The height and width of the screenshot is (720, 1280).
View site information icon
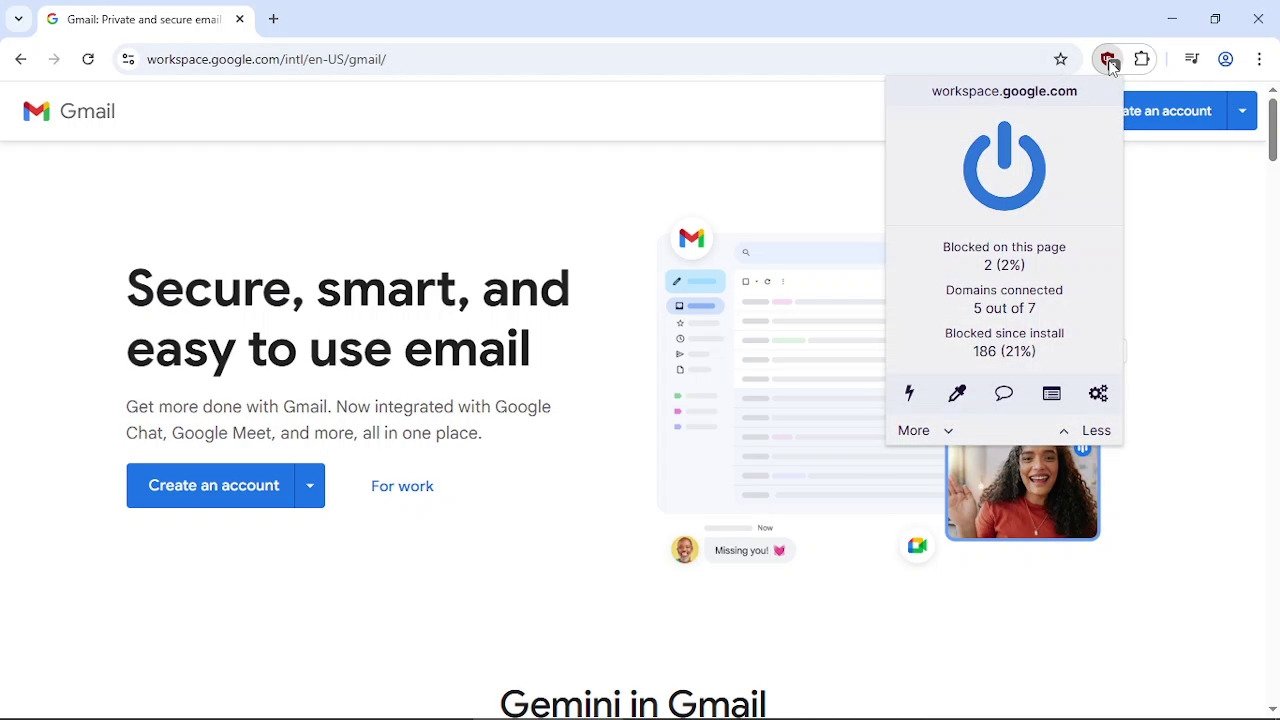pyautogui.click(x=128, y=59)
